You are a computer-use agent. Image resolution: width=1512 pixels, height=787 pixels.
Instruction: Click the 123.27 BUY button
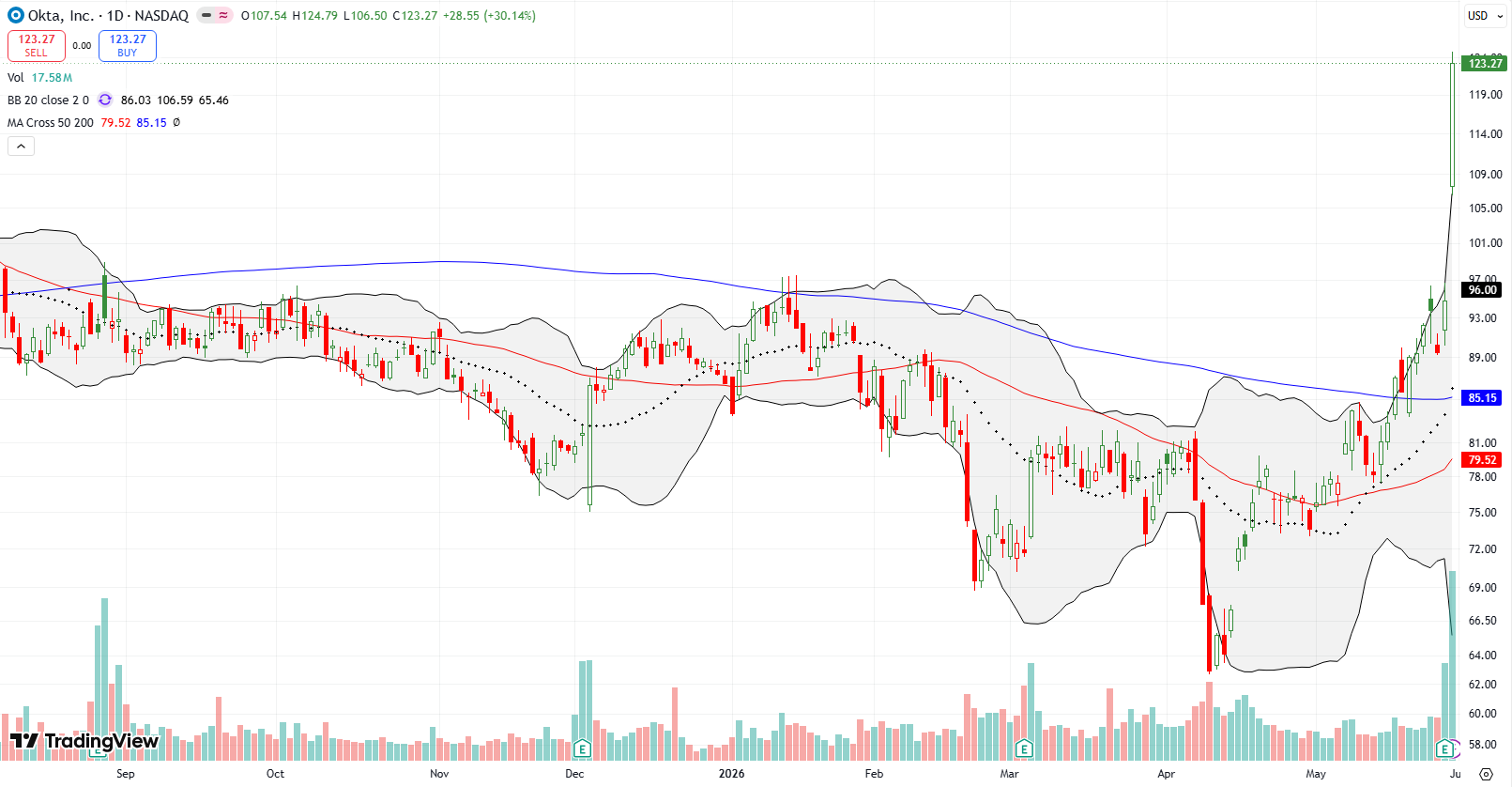tap(128, 45)
